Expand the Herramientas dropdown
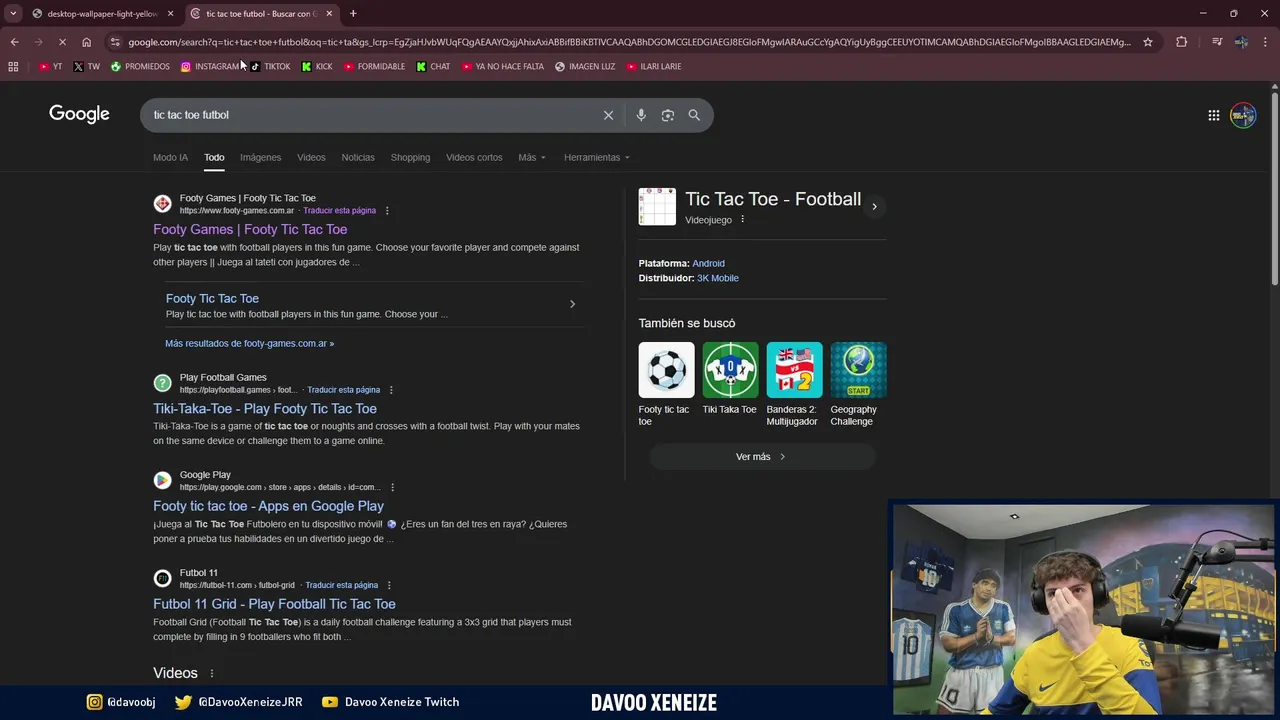The width and height of the screenshot is (1280, 720). pyautogui.click(x=597, y=157)
